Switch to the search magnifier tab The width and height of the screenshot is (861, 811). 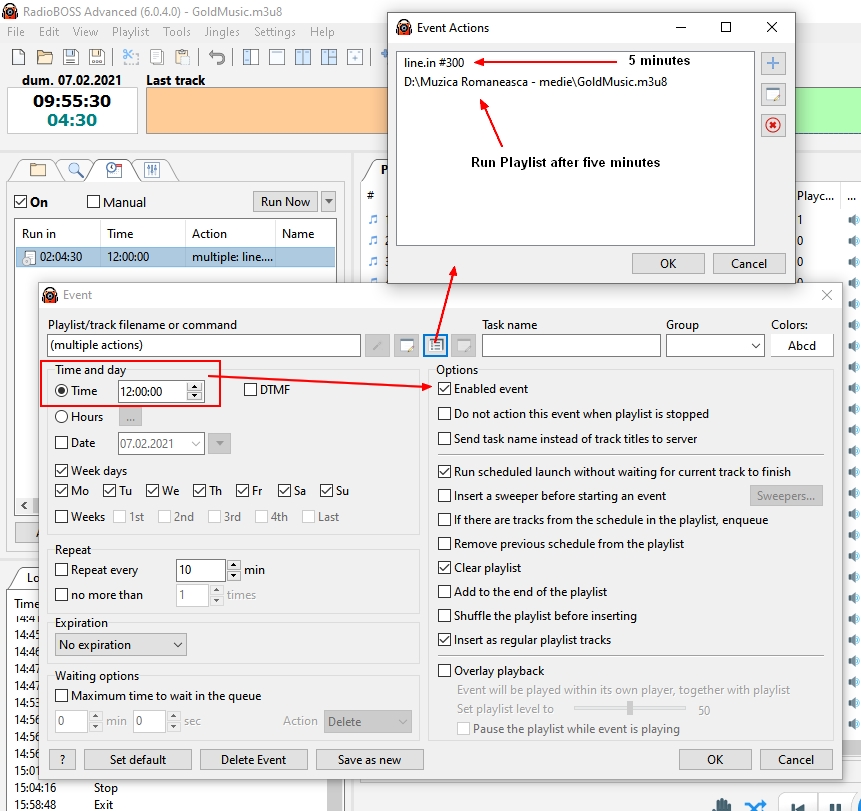(x=76, y=170)
